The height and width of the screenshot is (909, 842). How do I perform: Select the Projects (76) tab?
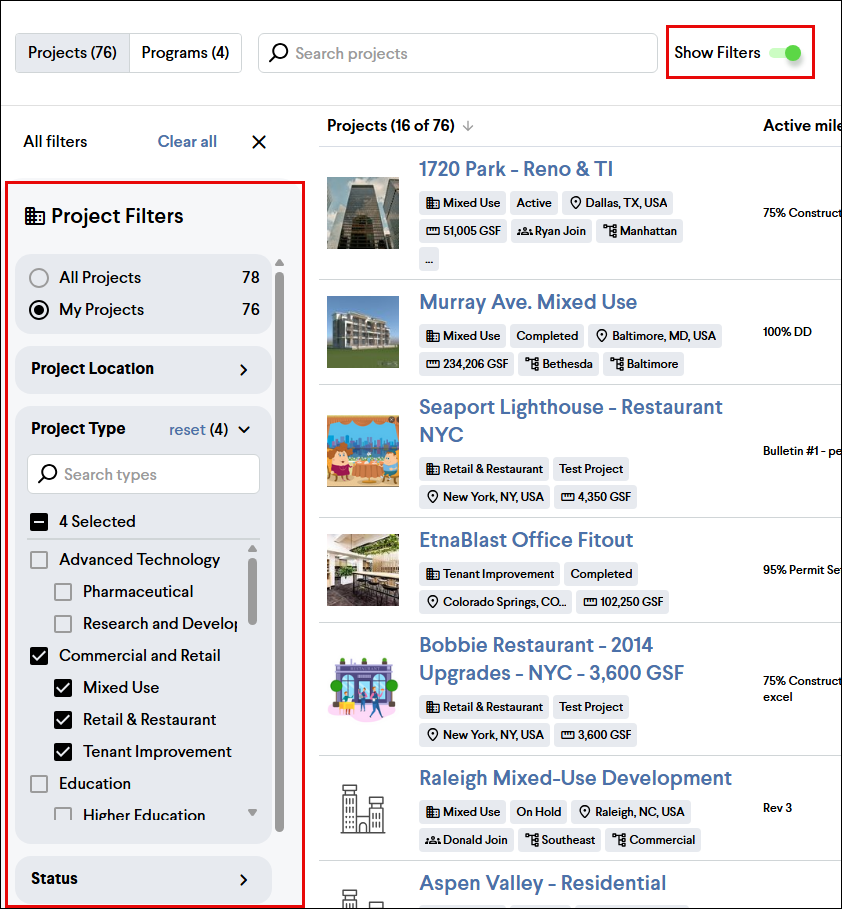pyautogui.click(x=72, y=53)
